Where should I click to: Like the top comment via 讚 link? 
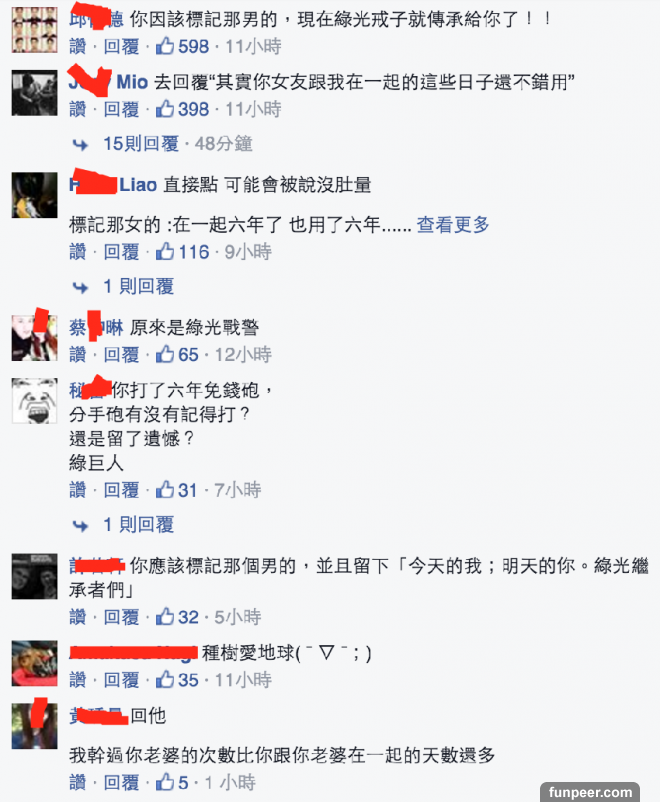[x=78, y=46]
